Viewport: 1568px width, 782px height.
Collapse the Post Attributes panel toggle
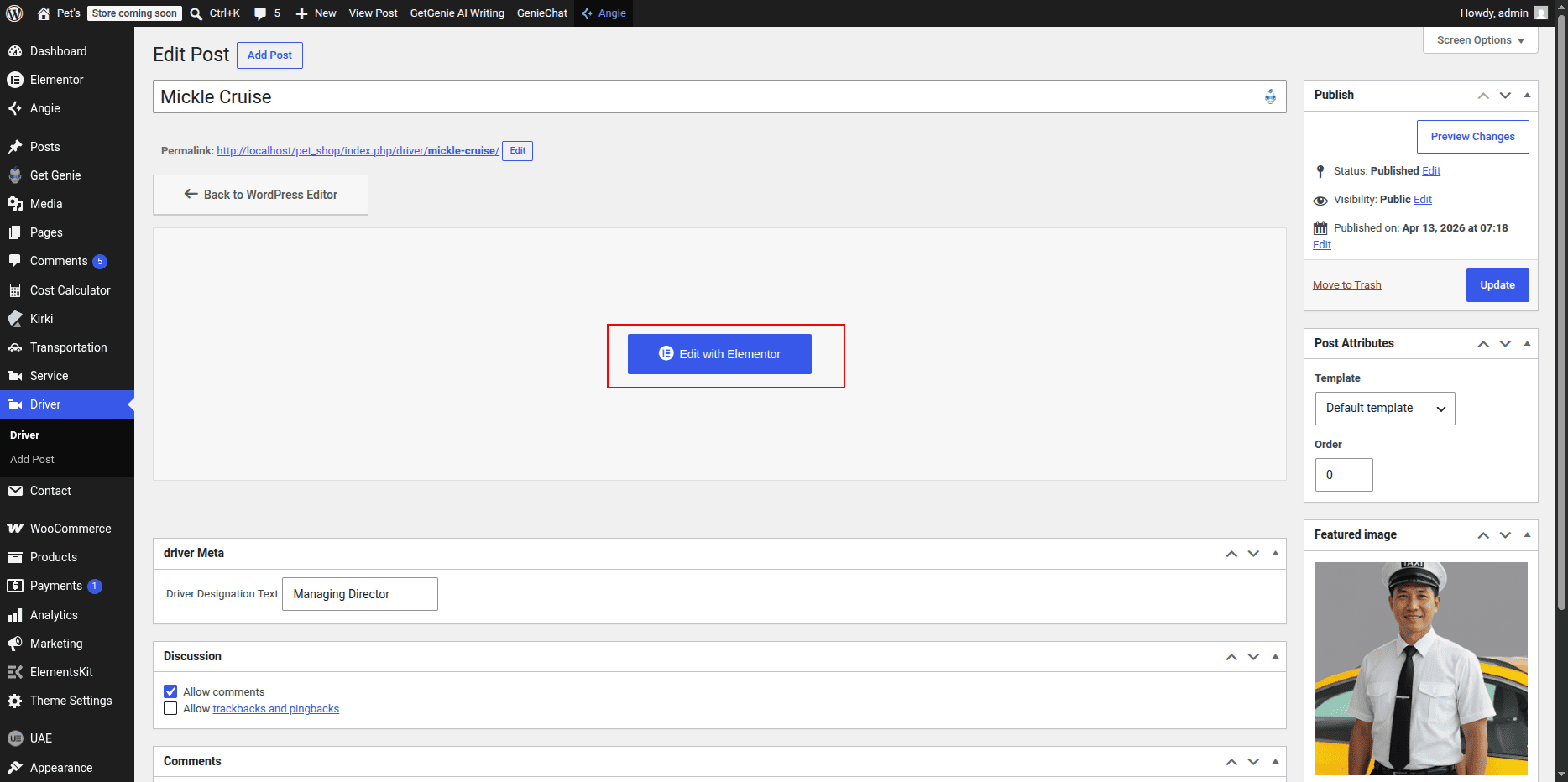[1527, 343]
